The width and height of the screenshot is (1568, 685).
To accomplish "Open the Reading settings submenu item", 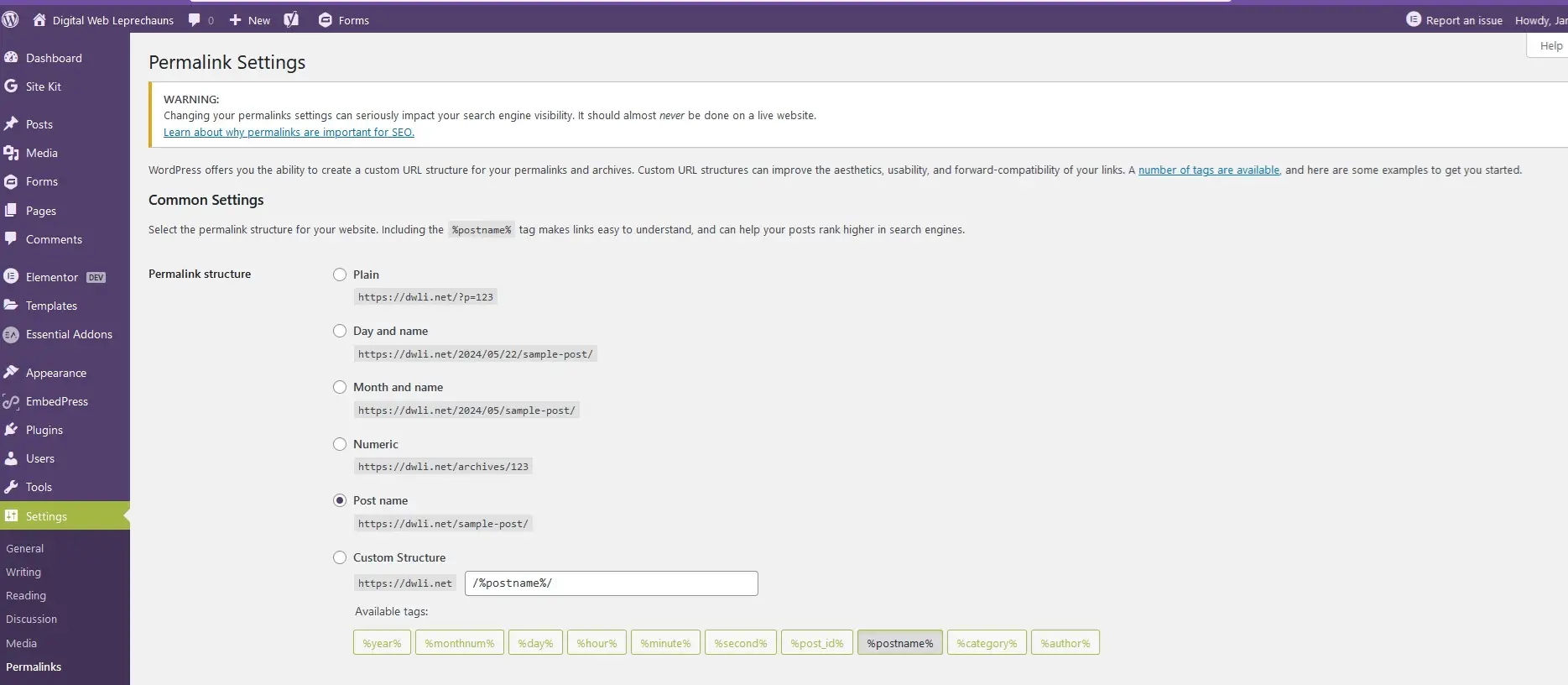I will [x=26, y=595].
